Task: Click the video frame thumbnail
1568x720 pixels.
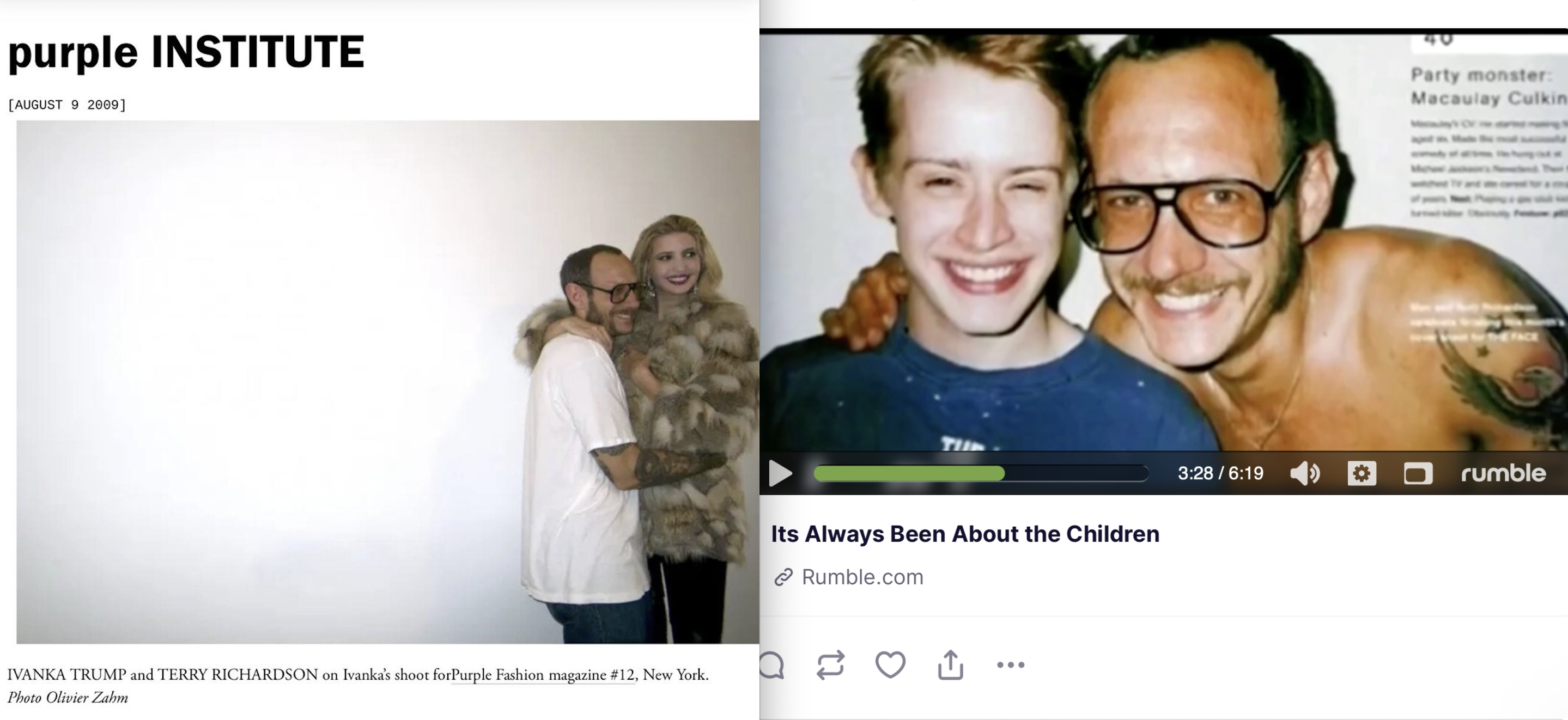Action: [1164, 242]
